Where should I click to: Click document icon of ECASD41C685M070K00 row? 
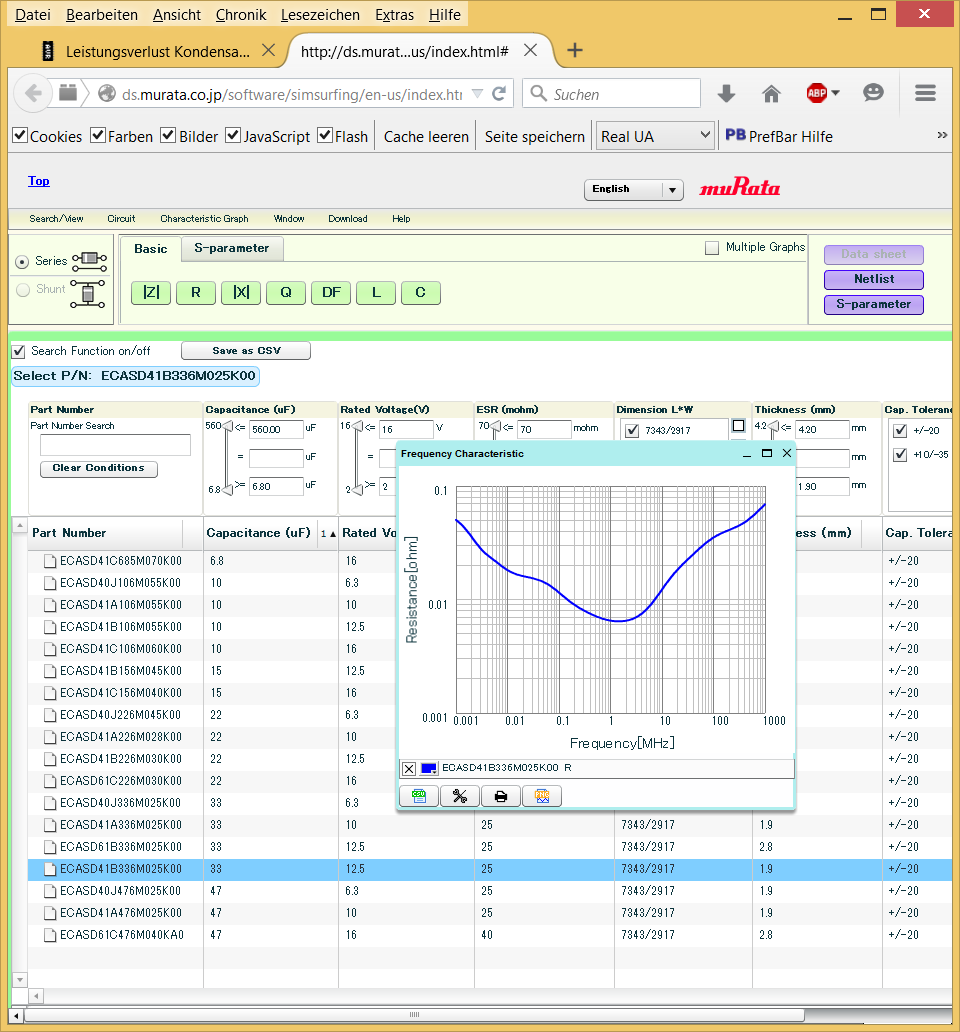(49, 561)
